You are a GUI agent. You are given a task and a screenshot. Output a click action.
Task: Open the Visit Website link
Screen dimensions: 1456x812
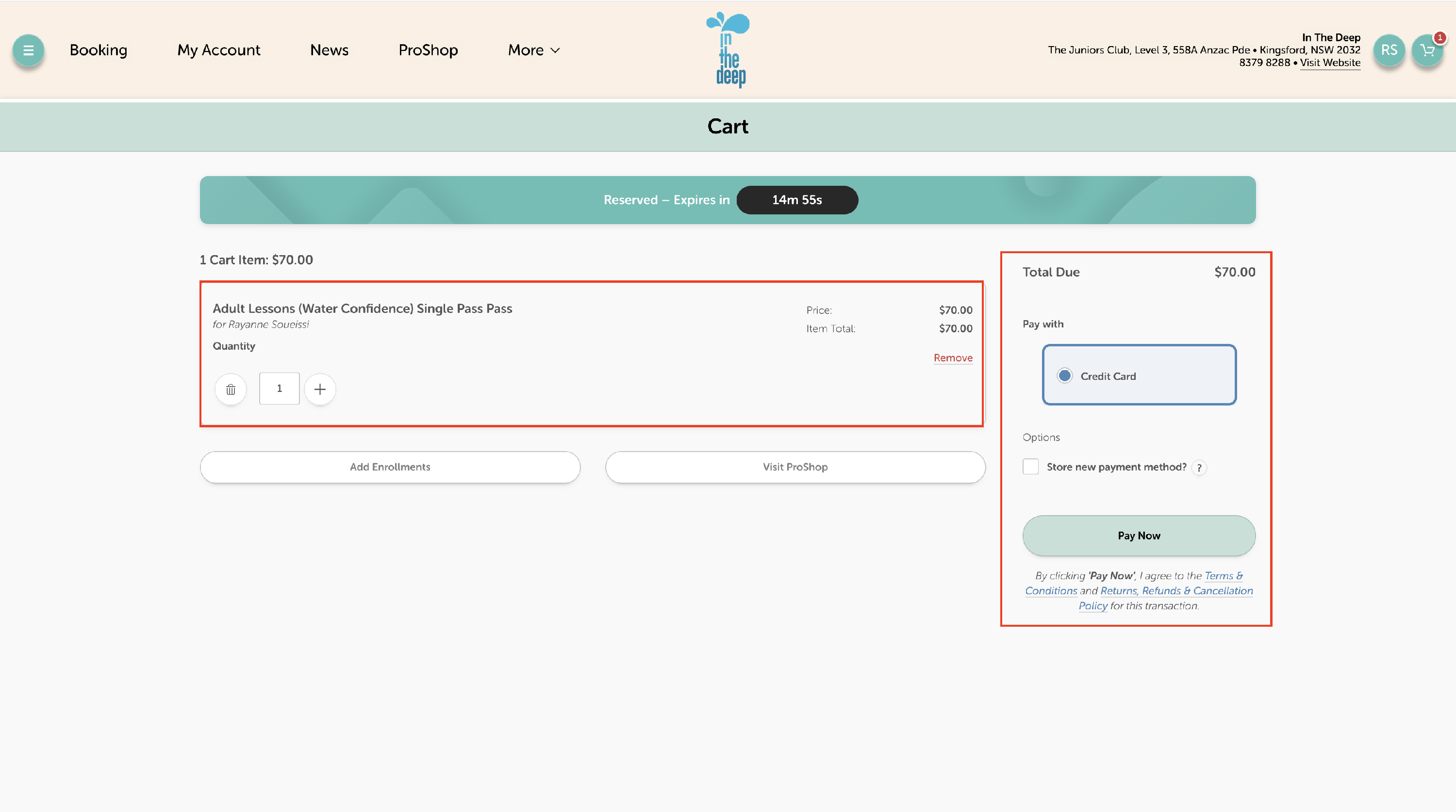pyautogui.click(x=1330, y=63)
